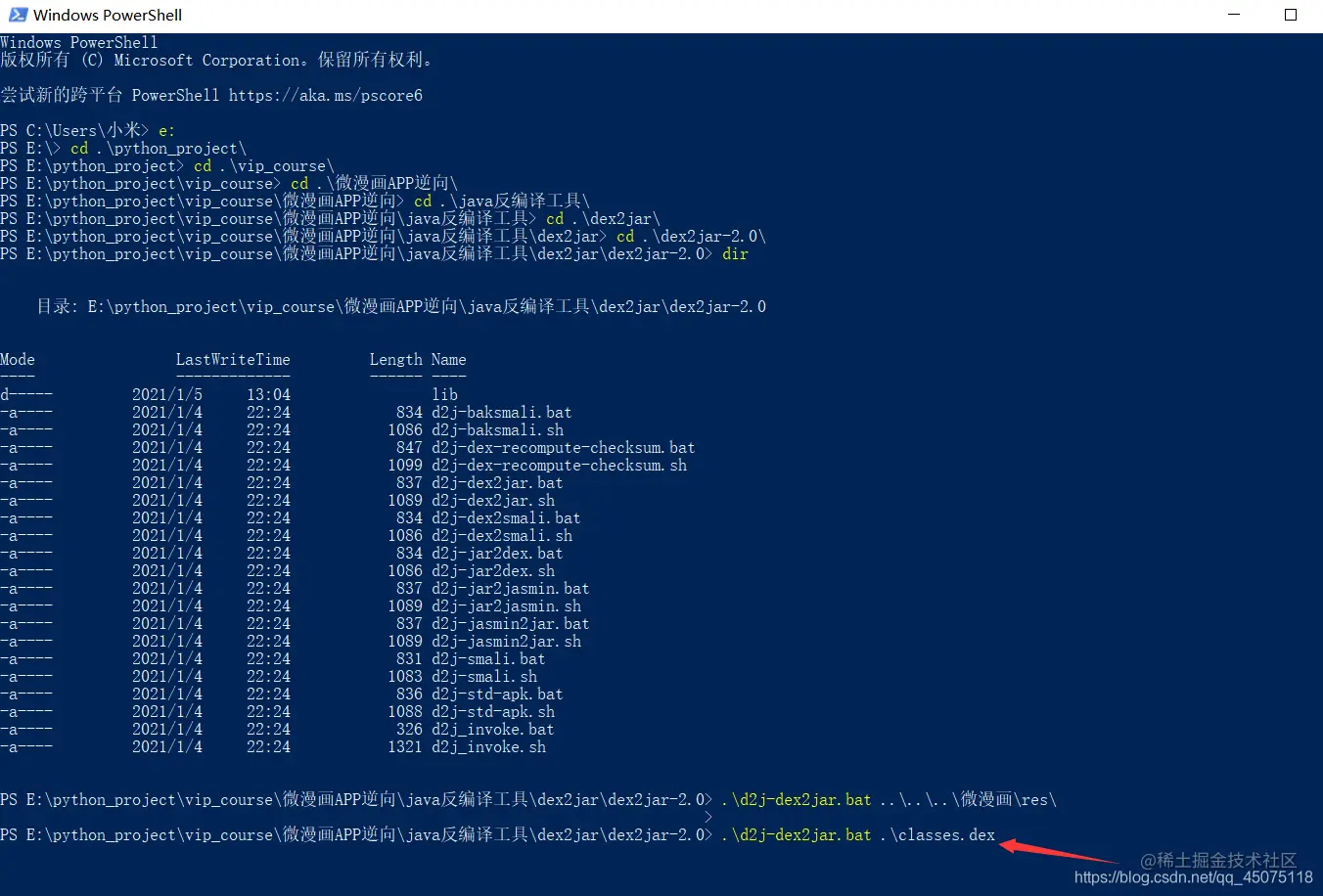Click the 'dir' command text

735,254
